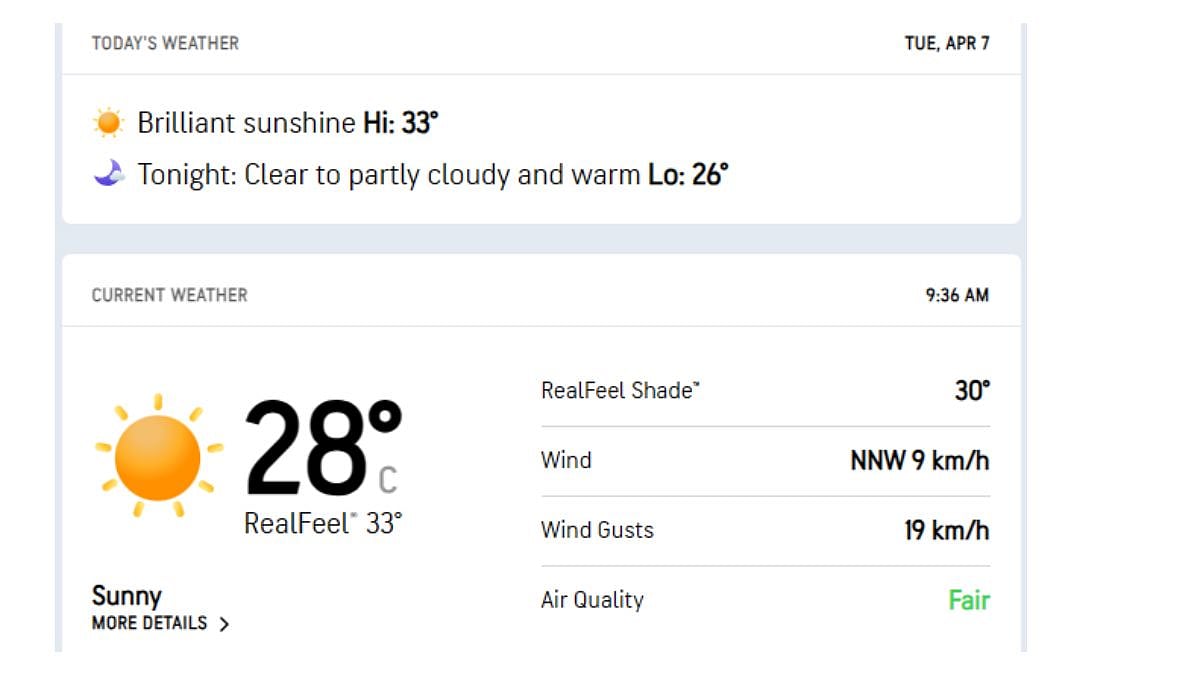
Task: Click the green Fair air quality value
Action: (968, 600)
